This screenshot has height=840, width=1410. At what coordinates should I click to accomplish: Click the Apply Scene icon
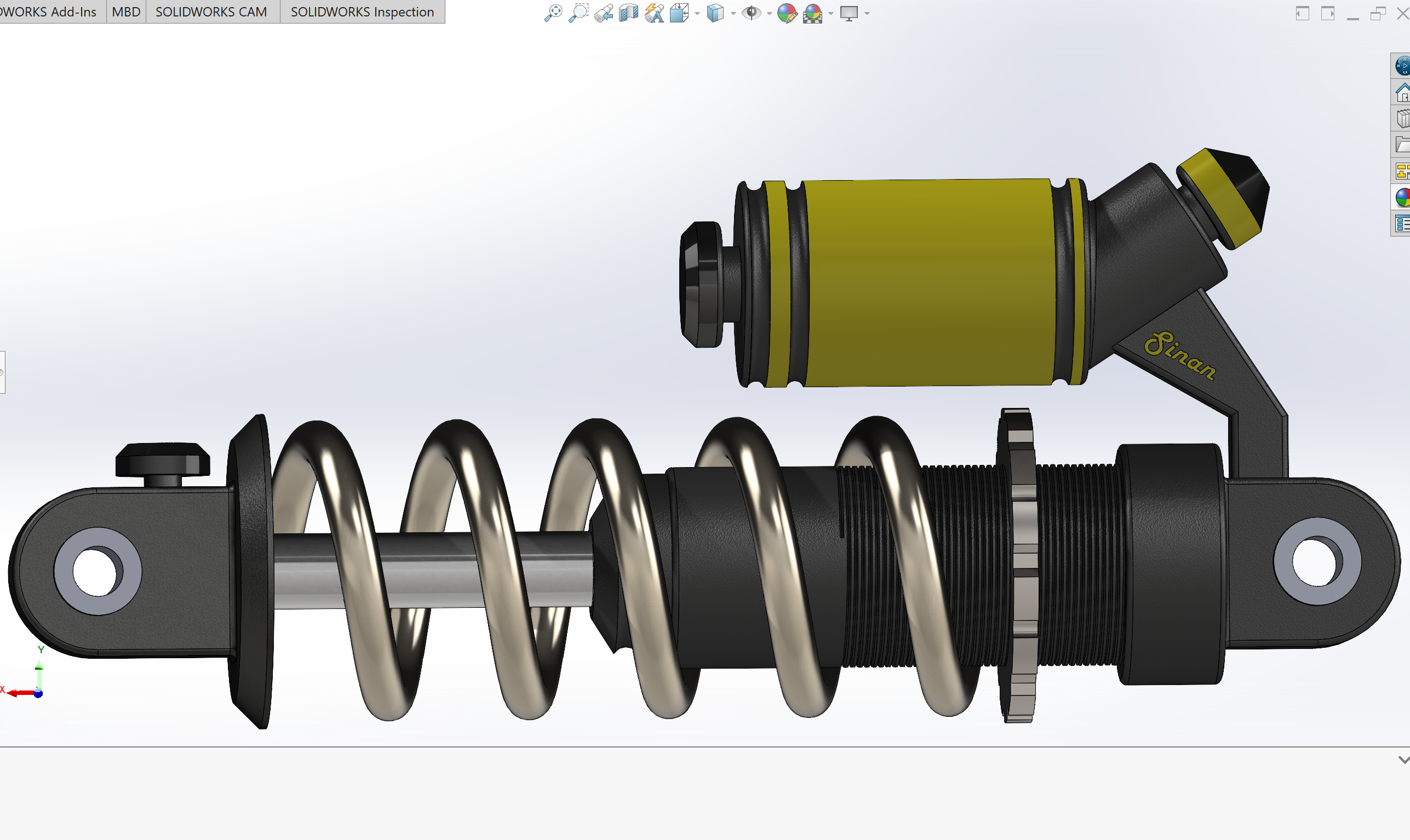click(812, 13)
